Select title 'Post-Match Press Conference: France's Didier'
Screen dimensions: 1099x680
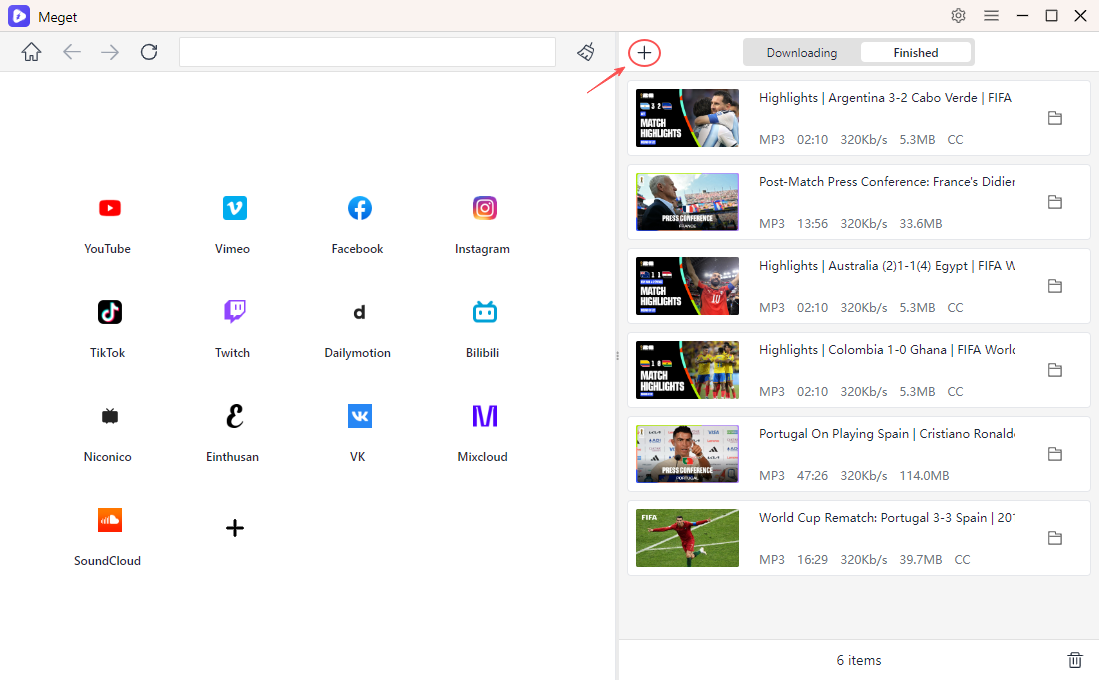(887, 182)
